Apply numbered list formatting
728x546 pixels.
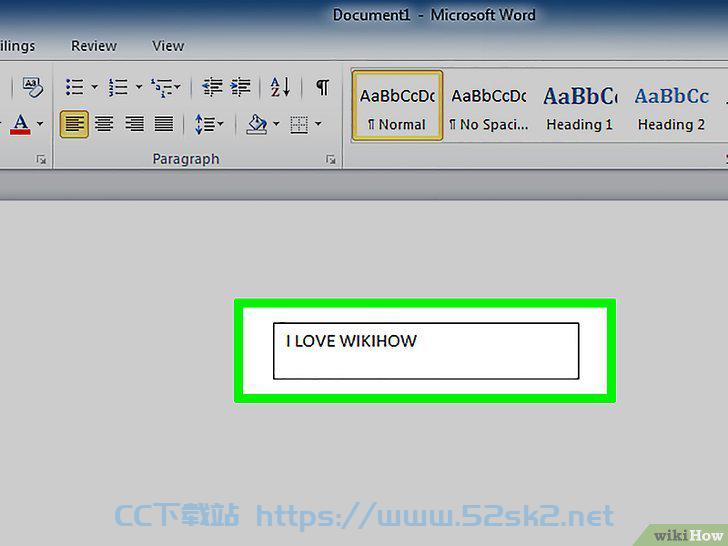tap(118, 87)
